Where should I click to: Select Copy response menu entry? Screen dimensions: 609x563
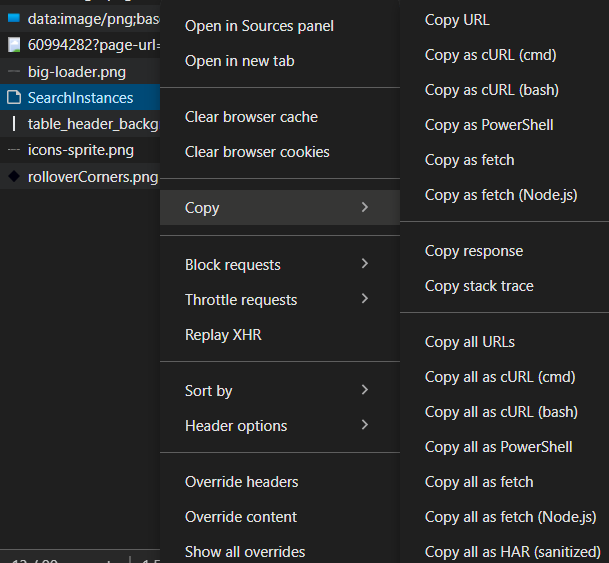[474, 251]
